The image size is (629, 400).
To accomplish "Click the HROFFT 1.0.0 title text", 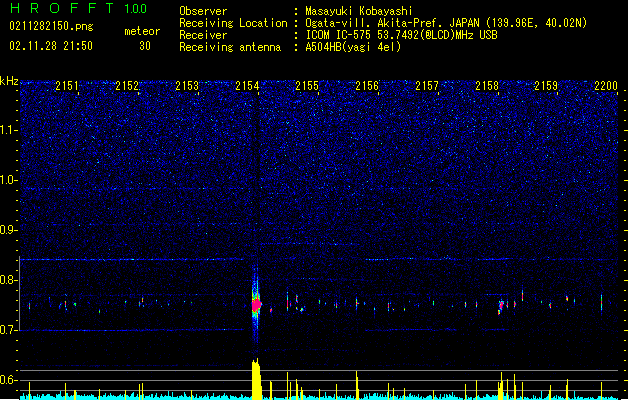I will [x=79, y=8].
